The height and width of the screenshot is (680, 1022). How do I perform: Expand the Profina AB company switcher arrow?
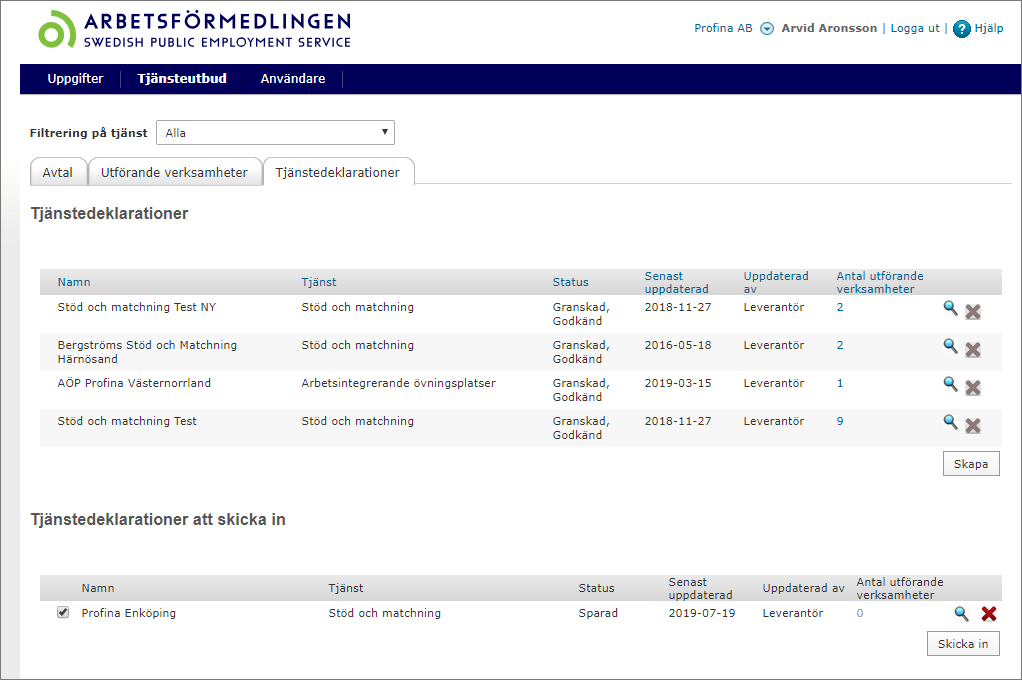pyautogui.click(x=767, y=29)
